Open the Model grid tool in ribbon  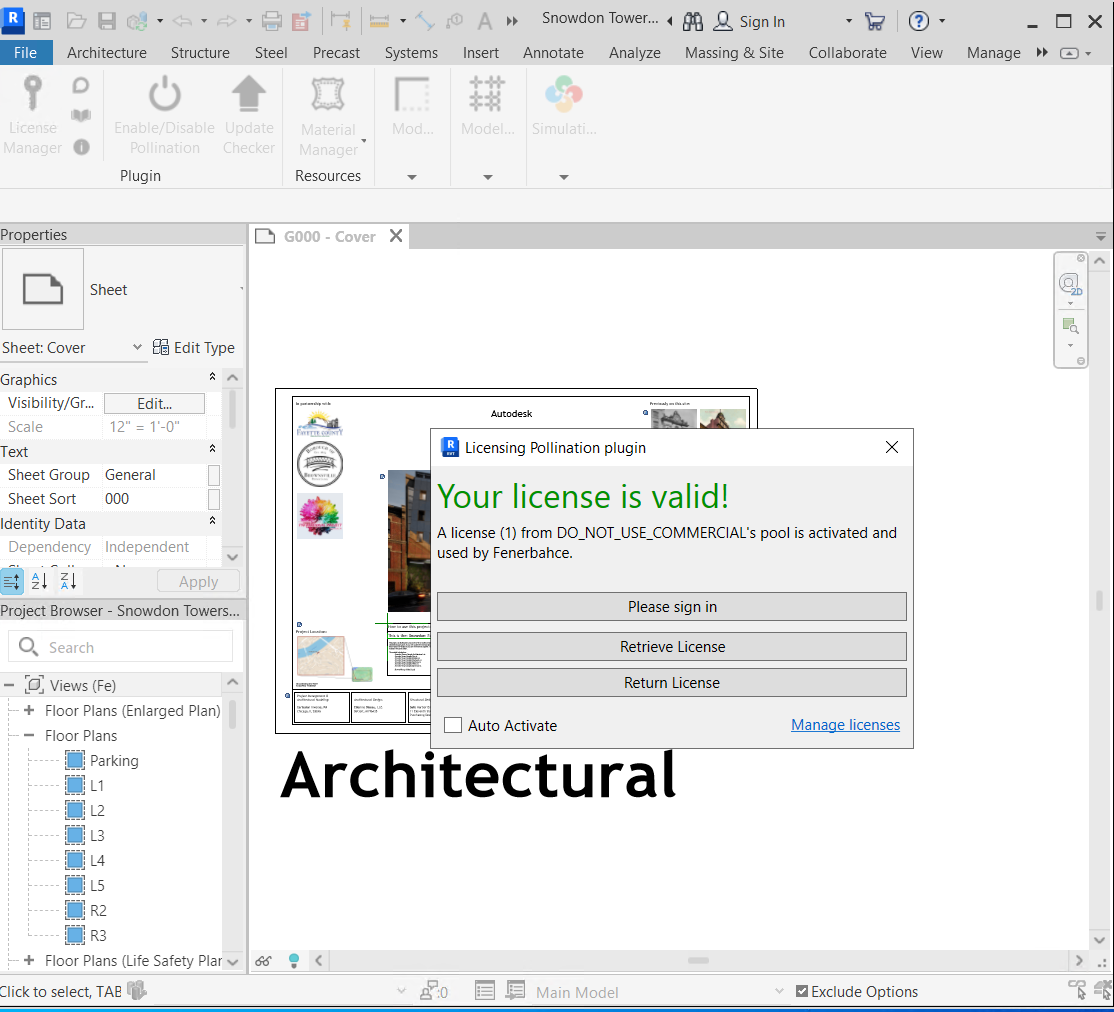(x=487, y=94)
